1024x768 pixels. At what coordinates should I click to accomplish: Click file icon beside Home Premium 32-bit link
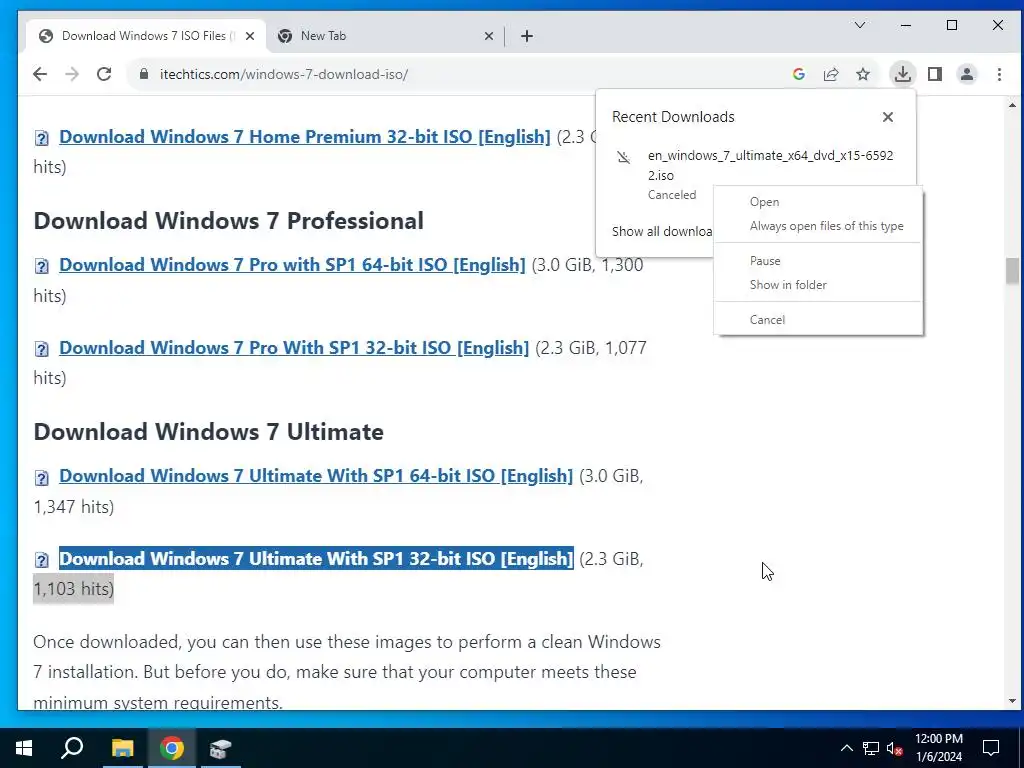coord(42,138)
